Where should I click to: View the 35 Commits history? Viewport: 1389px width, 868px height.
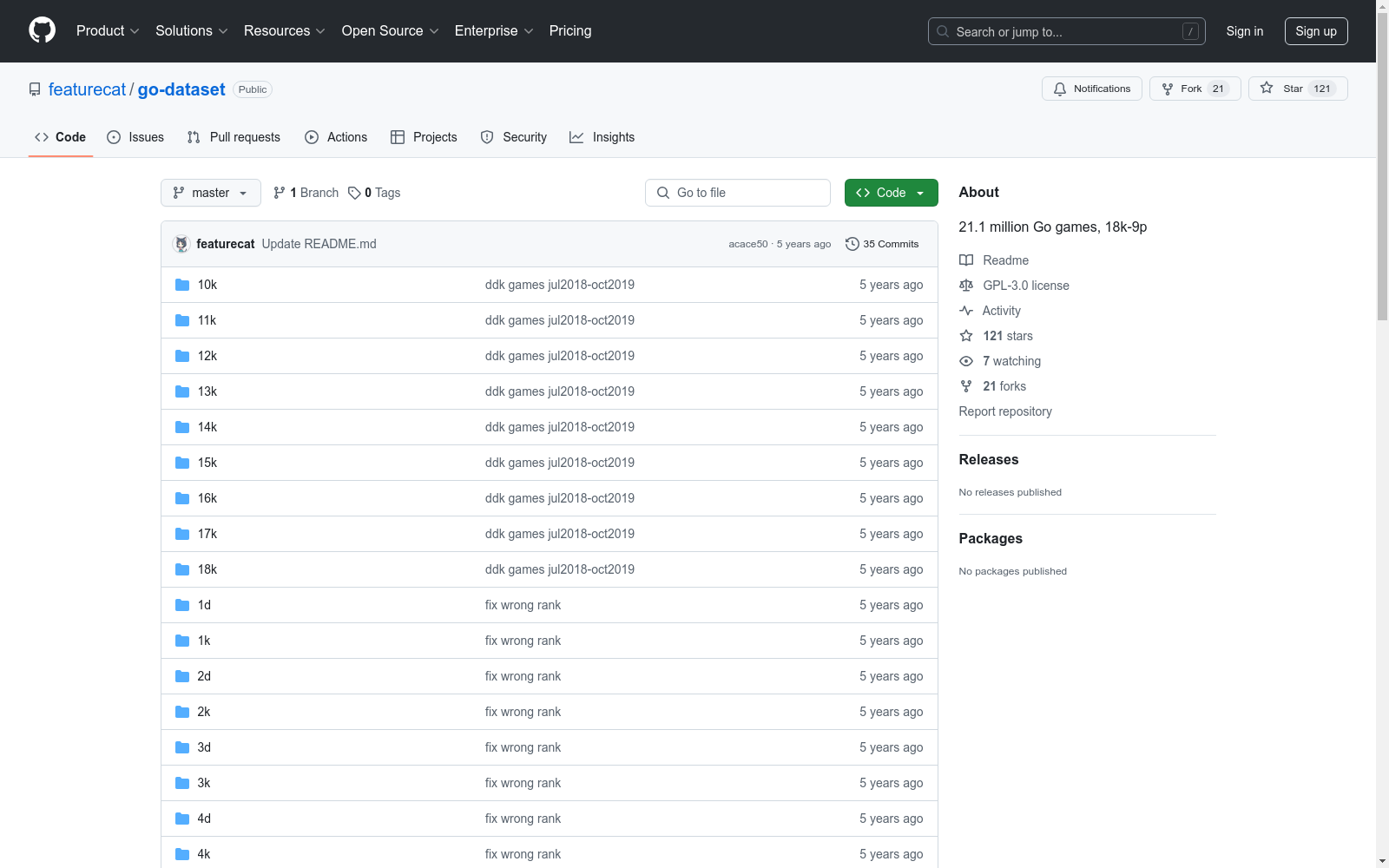point(882,244)
